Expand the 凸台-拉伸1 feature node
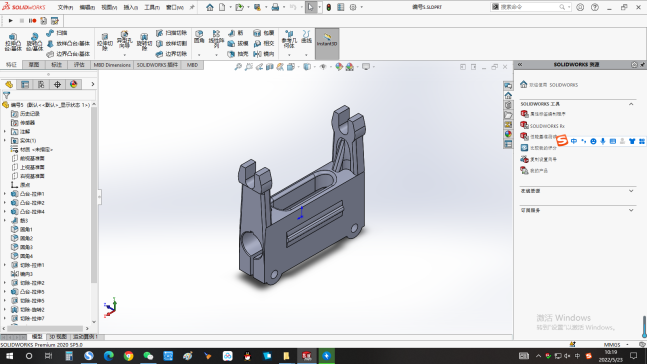This screenshot has width=647, height=364. point(5,194)
